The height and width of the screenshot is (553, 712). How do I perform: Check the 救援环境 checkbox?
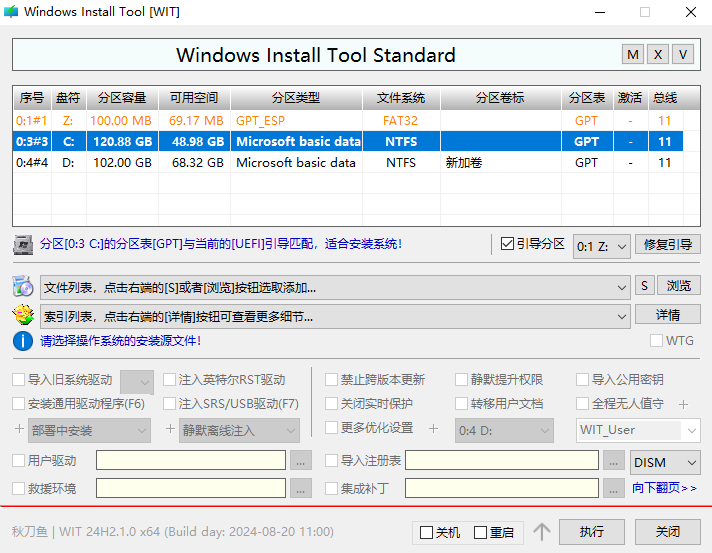[x=18, y=489]
